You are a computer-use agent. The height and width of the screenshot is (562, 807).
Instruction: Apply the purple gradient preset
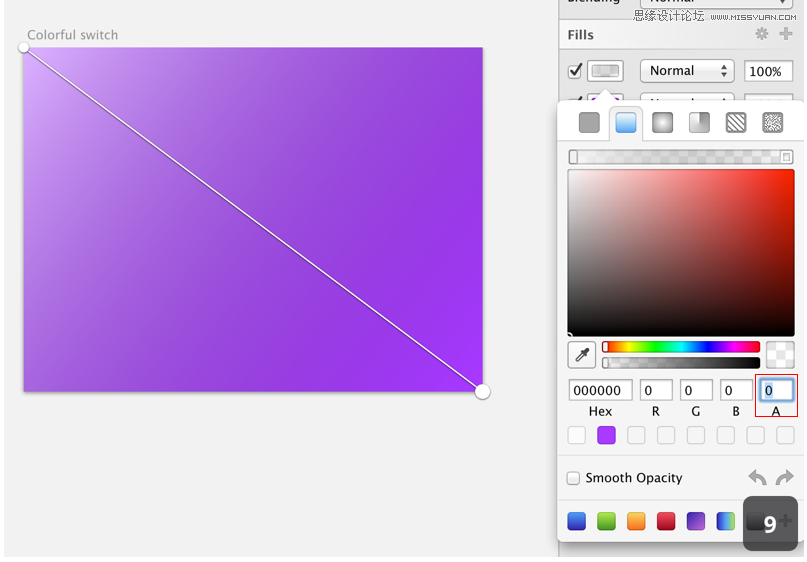coord(696,521)
